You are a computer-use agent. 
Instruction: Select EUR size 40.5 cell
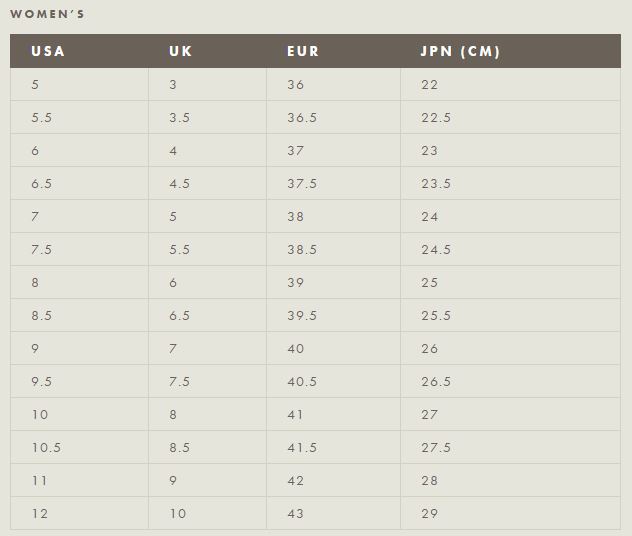pos(302,382)
